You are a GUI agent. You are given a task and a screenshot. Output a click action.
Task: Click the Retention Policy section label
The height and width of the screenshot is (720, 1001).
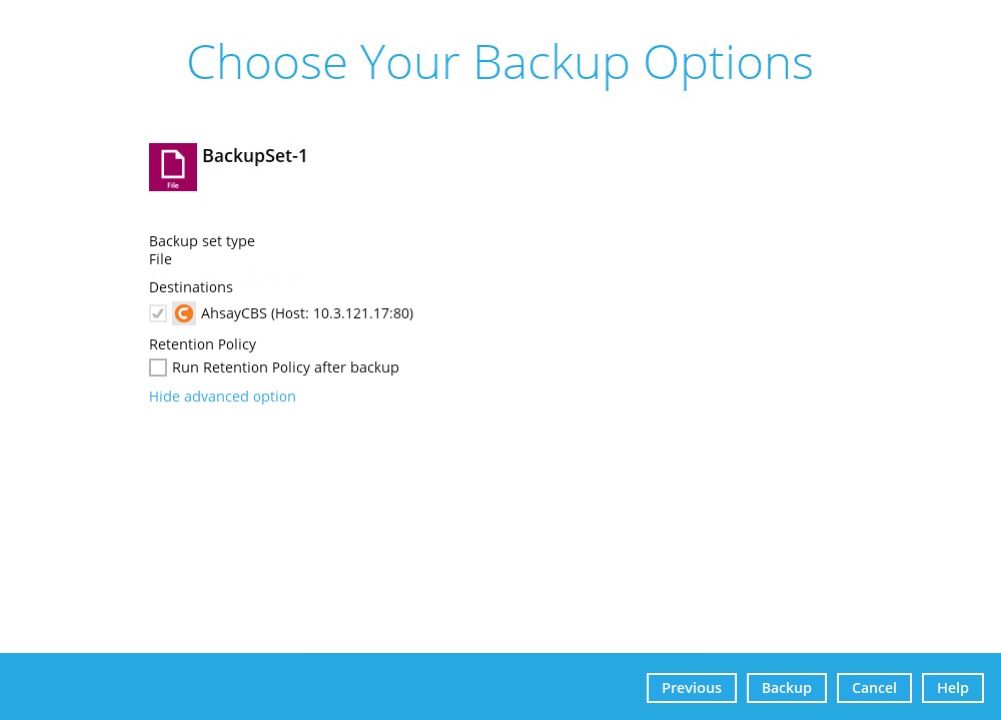(202, 344)
